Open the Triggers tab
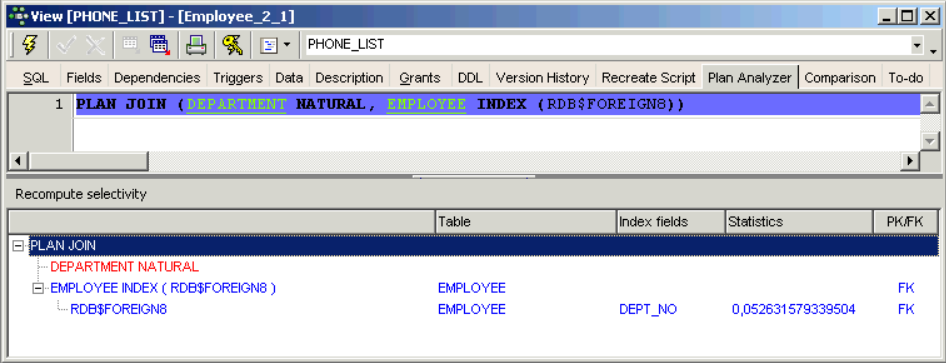This screenshot has width=946, height=363. (x=238, y=78)
